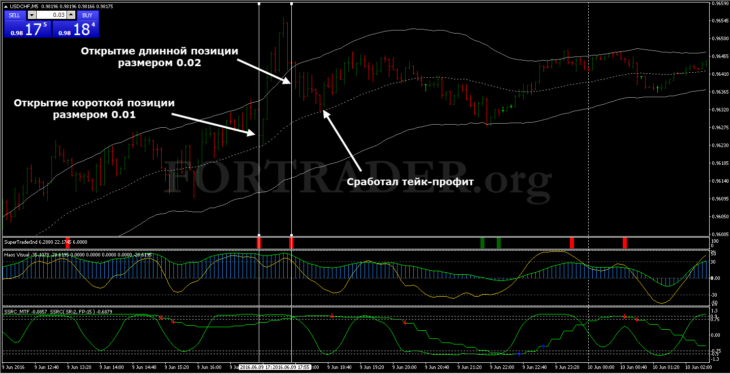Click the 10 Jun 00:00 time axis label
730x374 pixels.
(601, 367)
